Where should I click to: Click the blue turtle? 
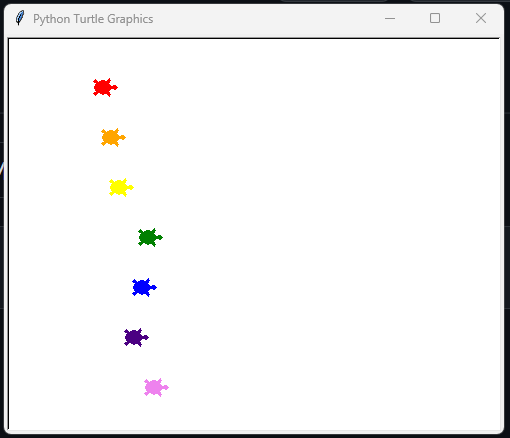pos(144,287)
